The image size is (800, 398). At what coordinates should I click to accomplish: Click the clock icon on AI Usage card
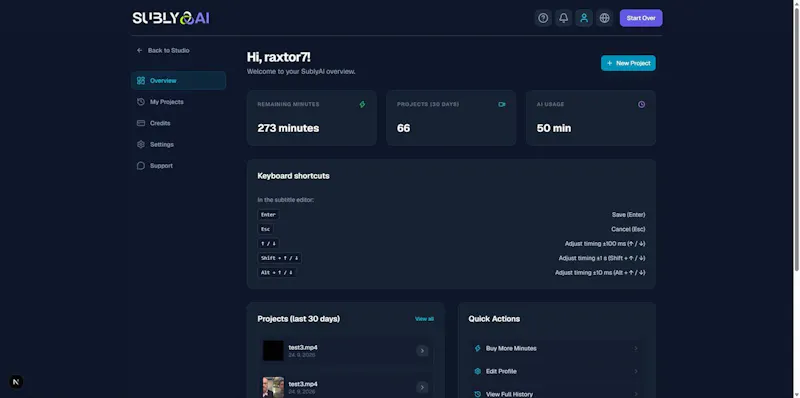[641, 105]
